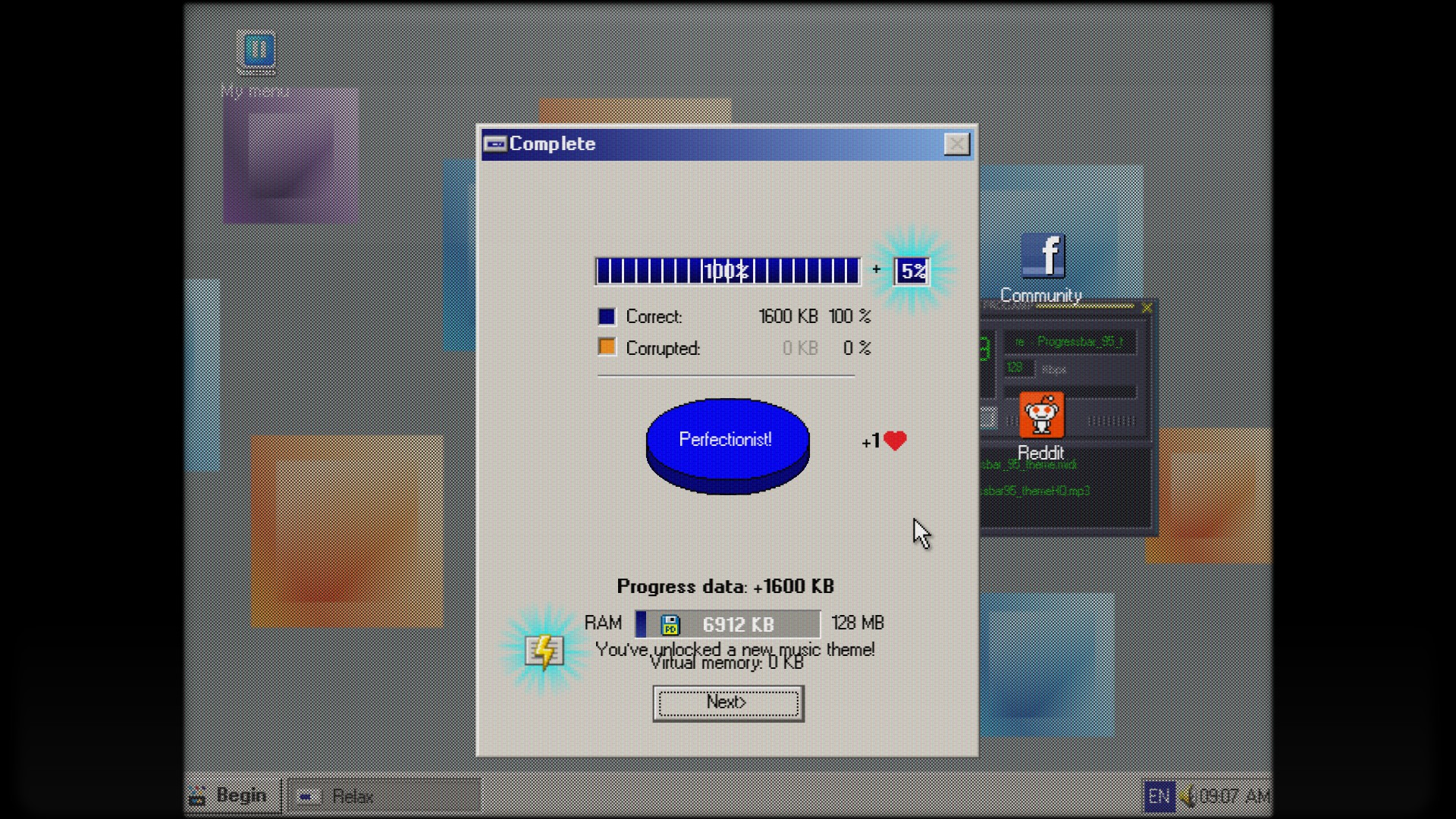Screen dimensions: 1456x819
Task: Open the Reddit desktop icon
Action: pyautogui.click(x=1040, y=416)
